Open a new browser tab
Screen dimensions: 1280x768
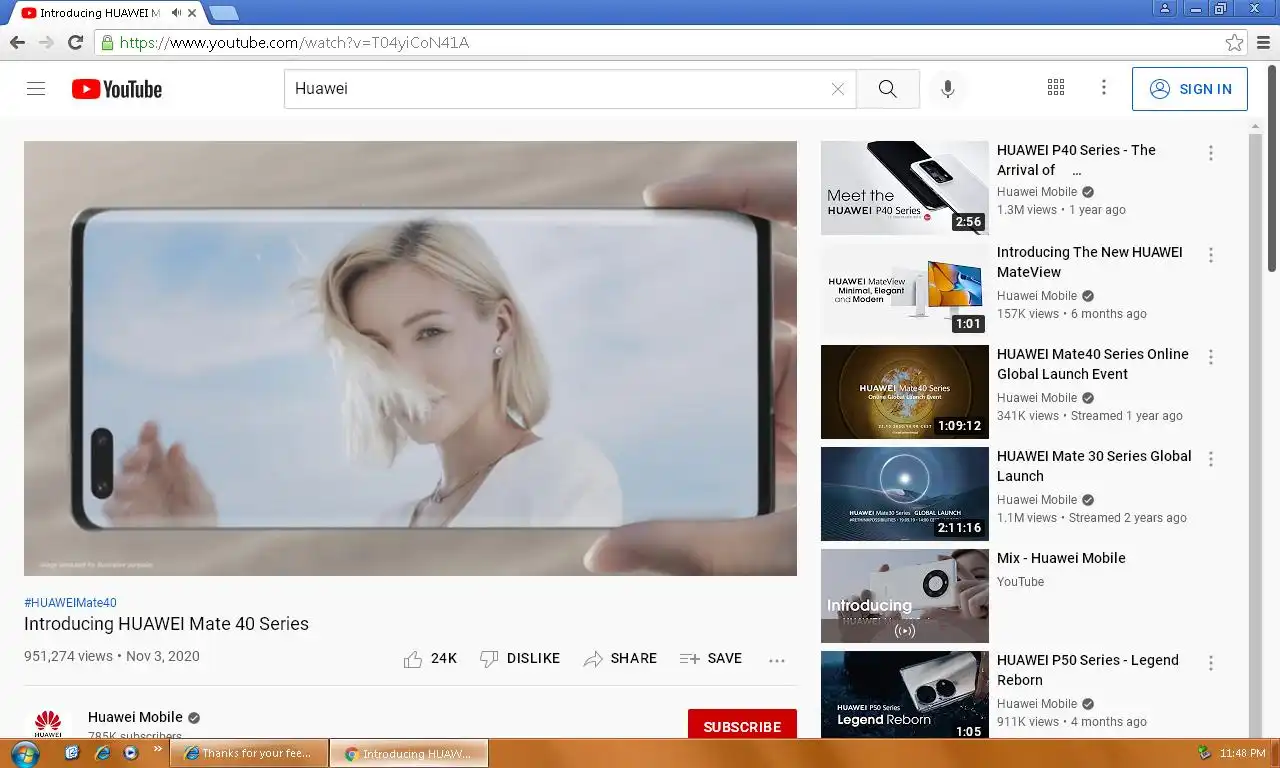coord(224,13)
